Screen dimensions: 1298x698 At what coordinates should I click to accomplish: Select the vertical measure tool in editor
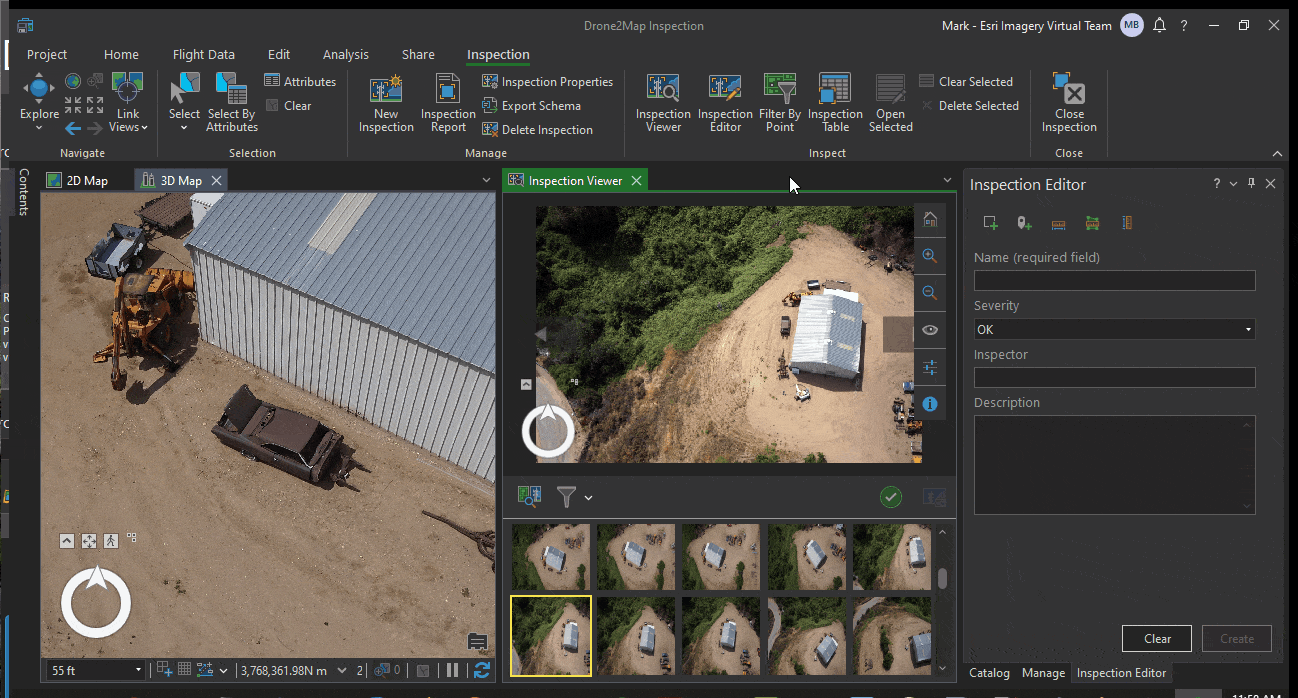(x=1127, y=223)
